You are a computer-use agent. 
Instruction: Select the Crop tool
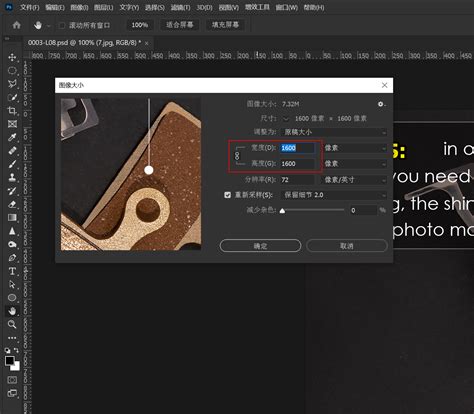coord(12,111)
